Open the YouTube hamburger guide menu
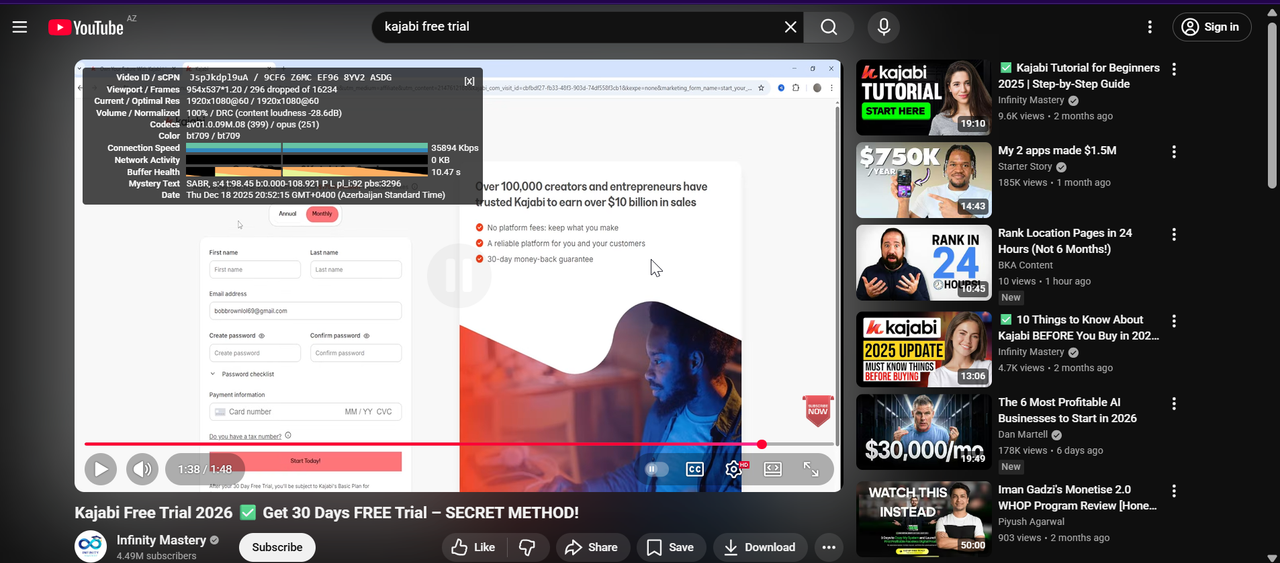Screen dimensions: 1280x563 pyautogui.click(x=20, y=27)
